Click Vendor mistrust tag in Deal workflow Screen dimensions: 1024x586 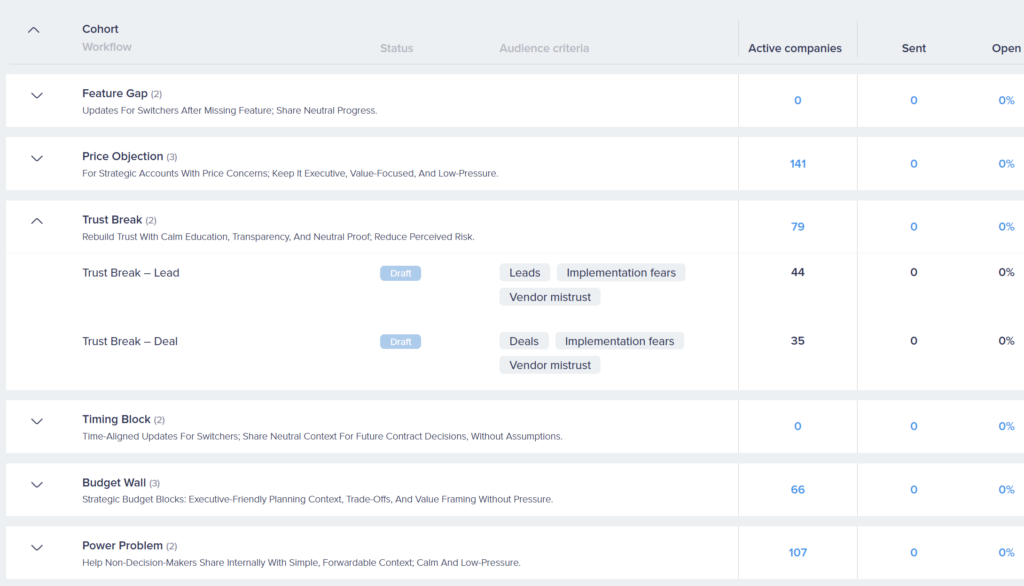(x=549, y=365)
